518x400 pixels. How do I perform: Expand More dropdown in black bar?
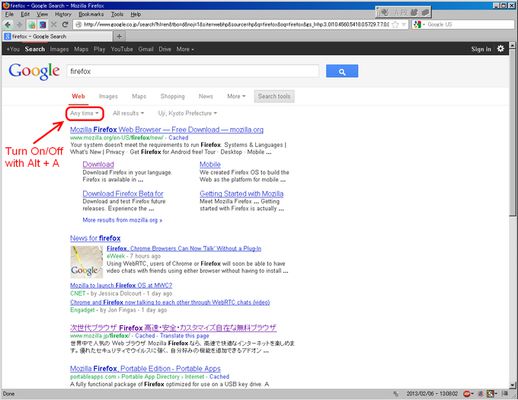[x=185, y=49]
